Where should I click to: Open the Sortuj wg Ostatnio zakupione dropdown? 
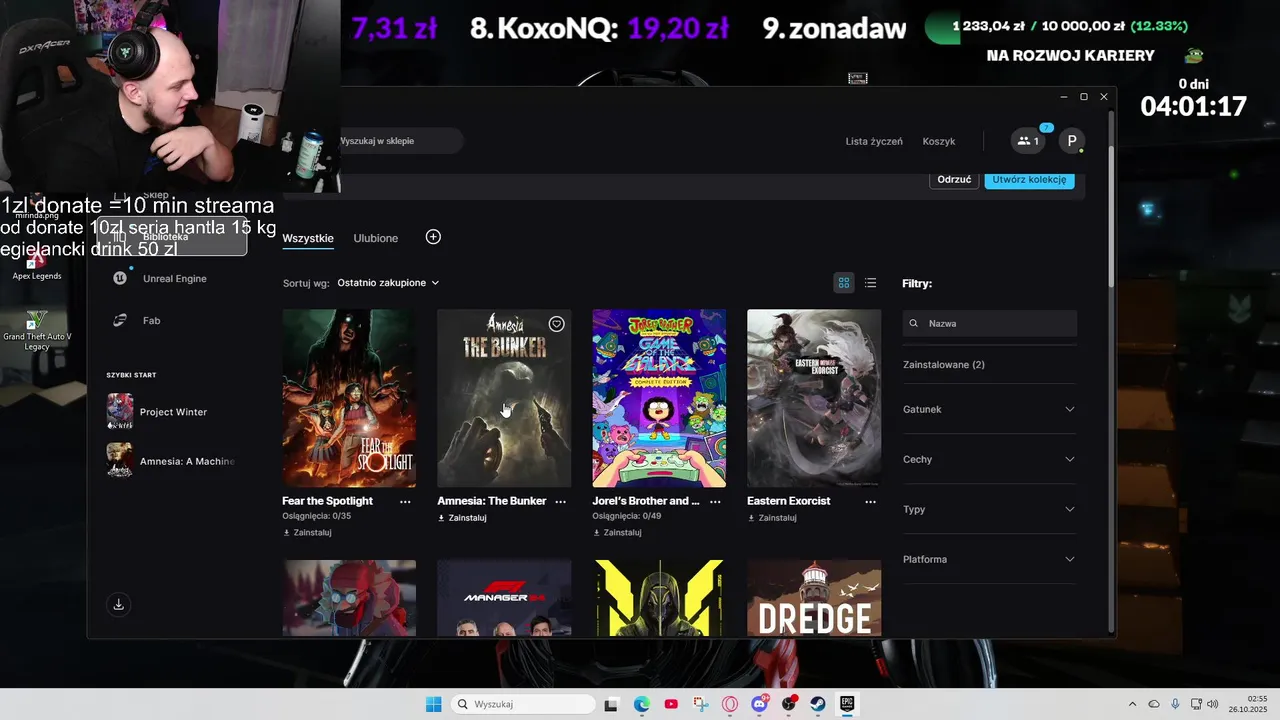pyautogui.click(x=388, y=283)
